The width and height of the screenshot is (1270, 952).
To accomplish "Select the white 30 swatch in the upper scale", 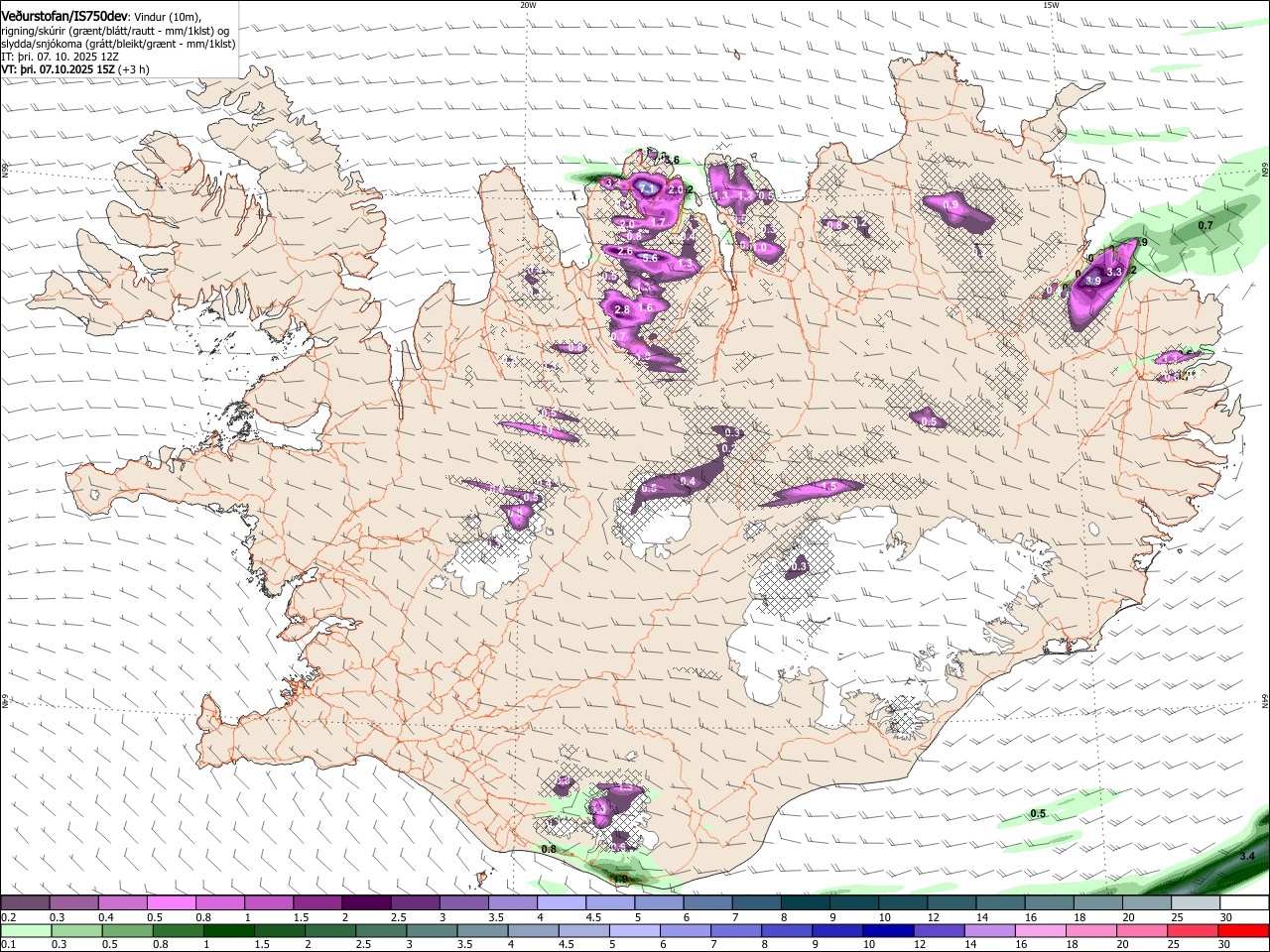I will (1243, 903).
